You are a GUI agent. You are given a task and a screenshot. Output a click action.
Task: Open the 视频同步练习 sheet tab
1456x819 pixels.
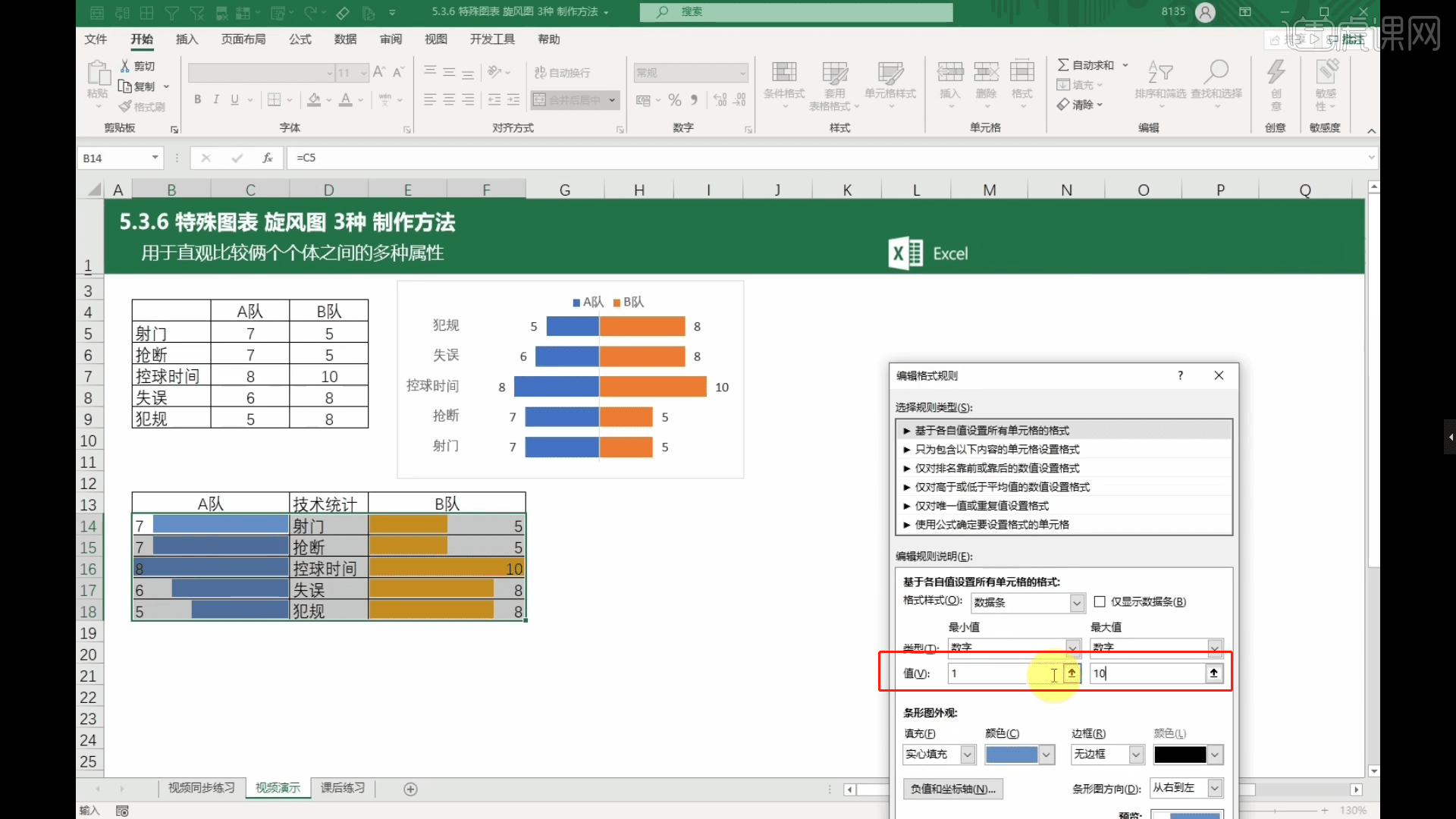(x=202, y=788)
